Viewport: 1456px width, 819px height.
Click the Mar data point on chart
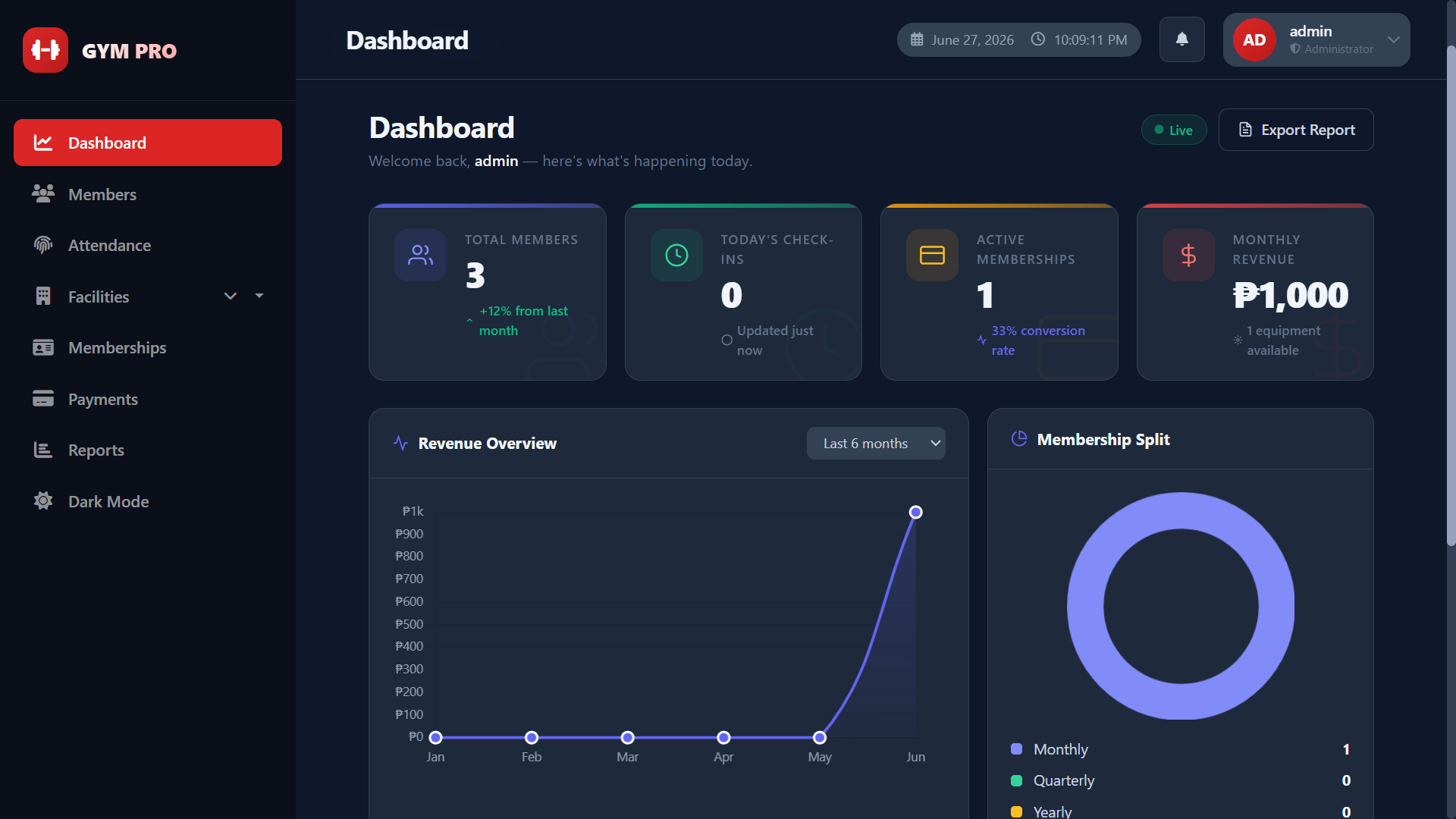click(x=627, y=737)
